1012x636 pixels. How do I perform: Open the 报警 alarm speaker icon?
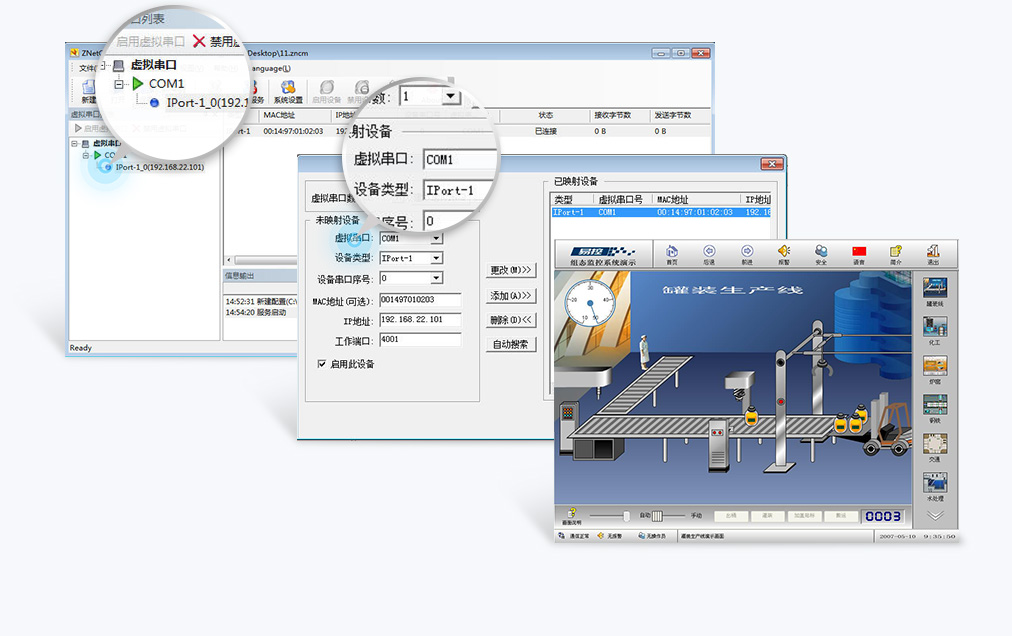(x=784, y=251)
